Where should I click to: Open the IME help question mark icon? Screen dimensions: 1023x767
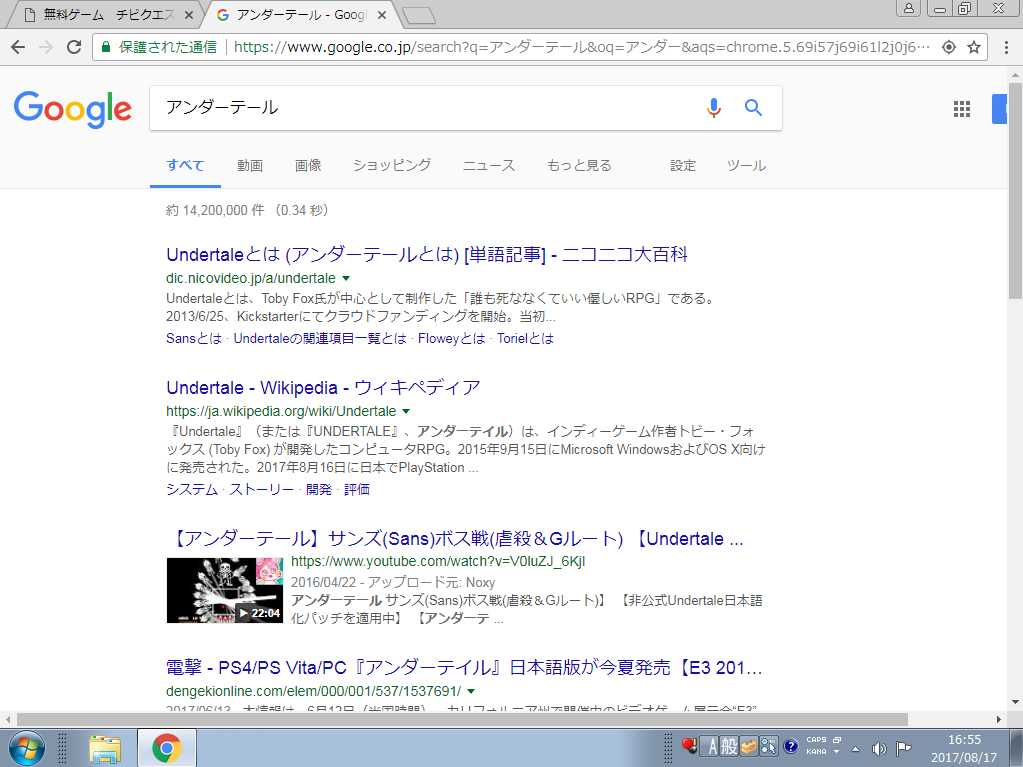tap(790, 746)
